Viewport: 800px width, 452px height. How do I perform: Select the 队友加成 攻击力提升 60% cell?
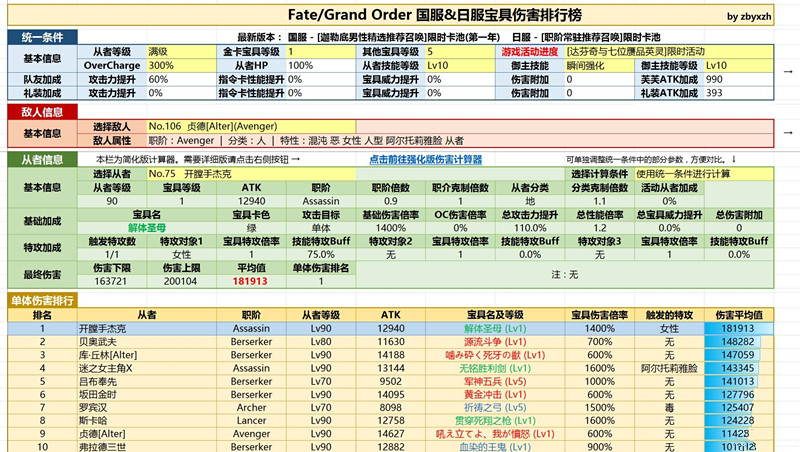coord(182,80)
